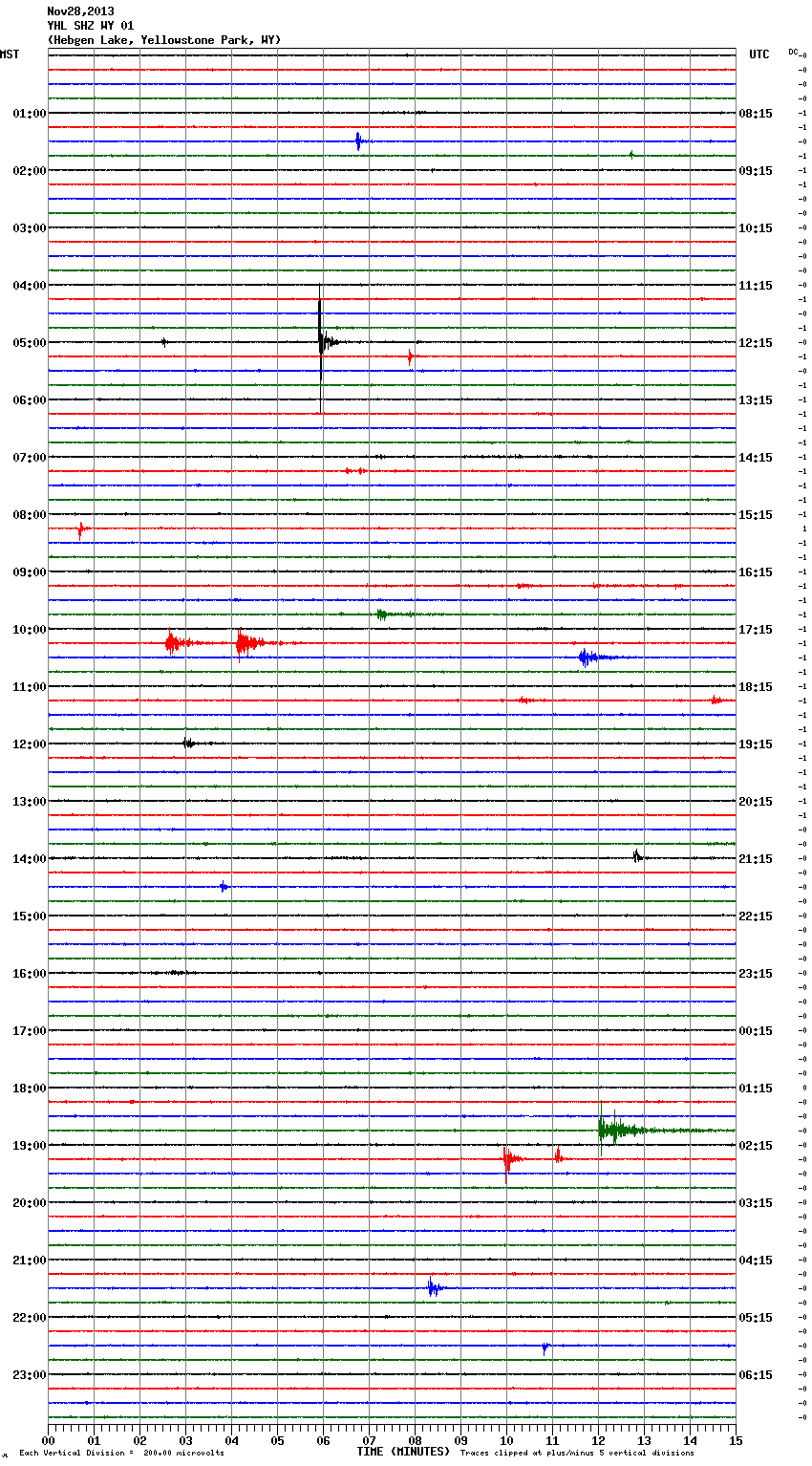Select the "23:00" MST row label

(x=30, y=1375)
